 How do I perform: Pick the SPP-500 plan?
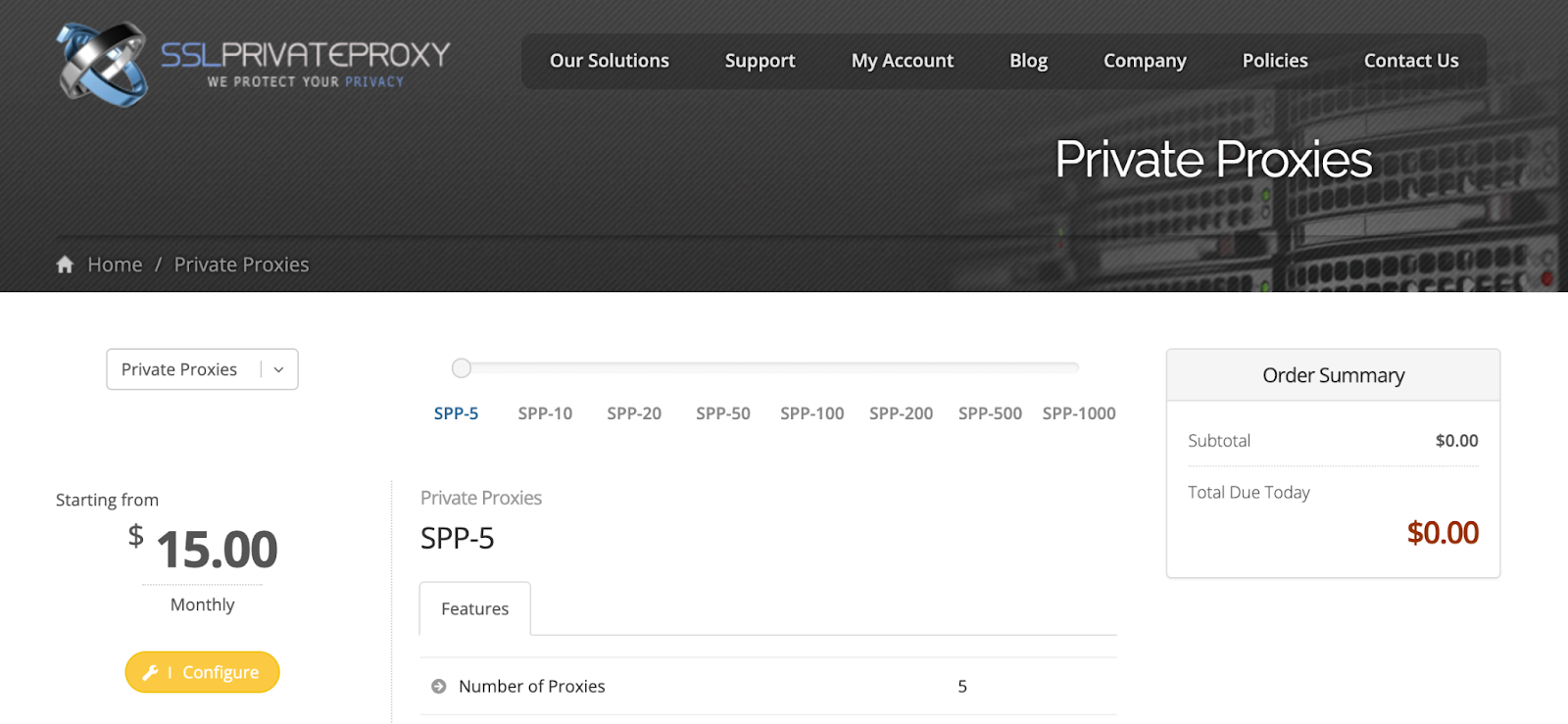click(990, 413)
